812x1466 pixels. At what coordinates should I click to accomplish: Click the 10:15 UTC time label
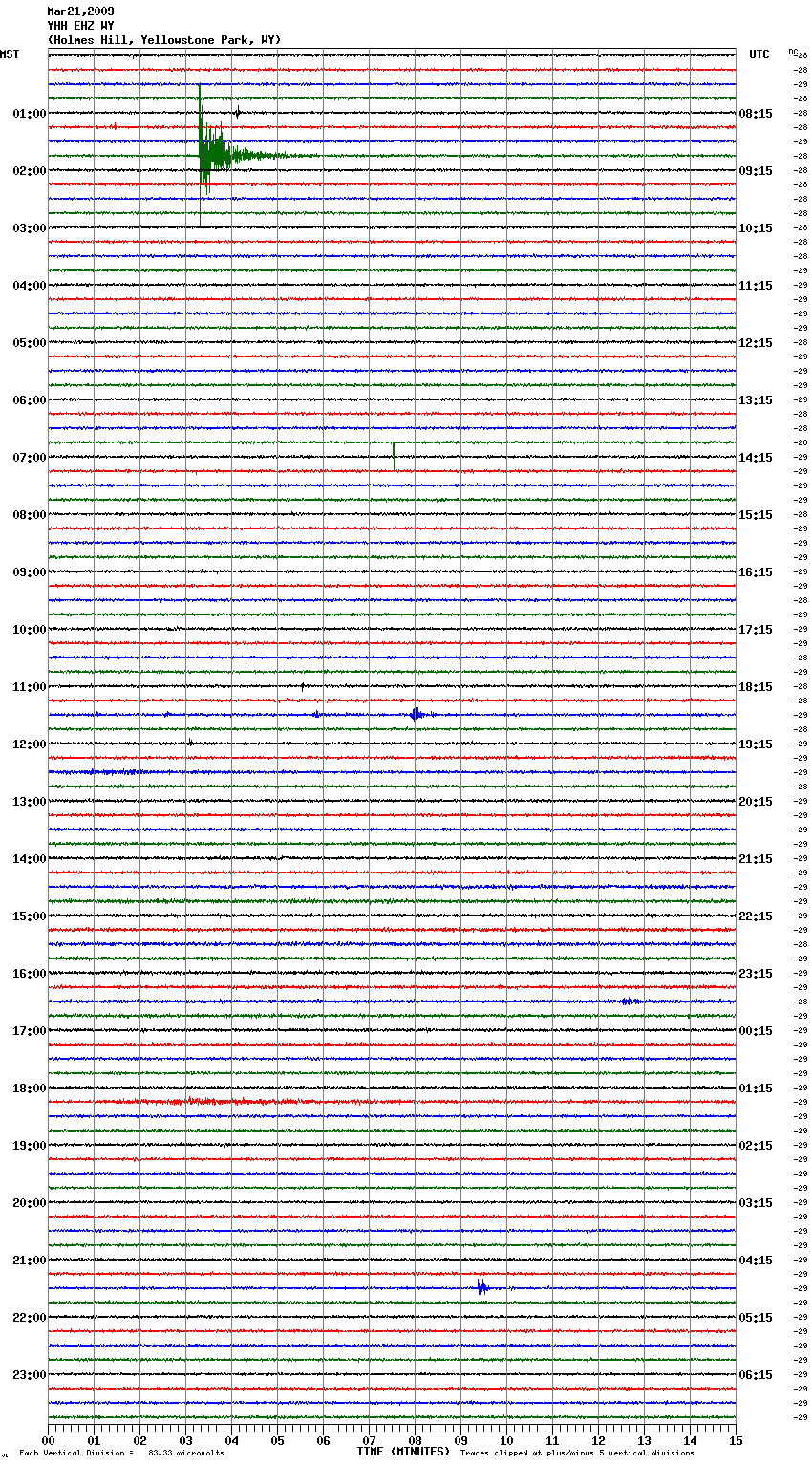(756, 228)
